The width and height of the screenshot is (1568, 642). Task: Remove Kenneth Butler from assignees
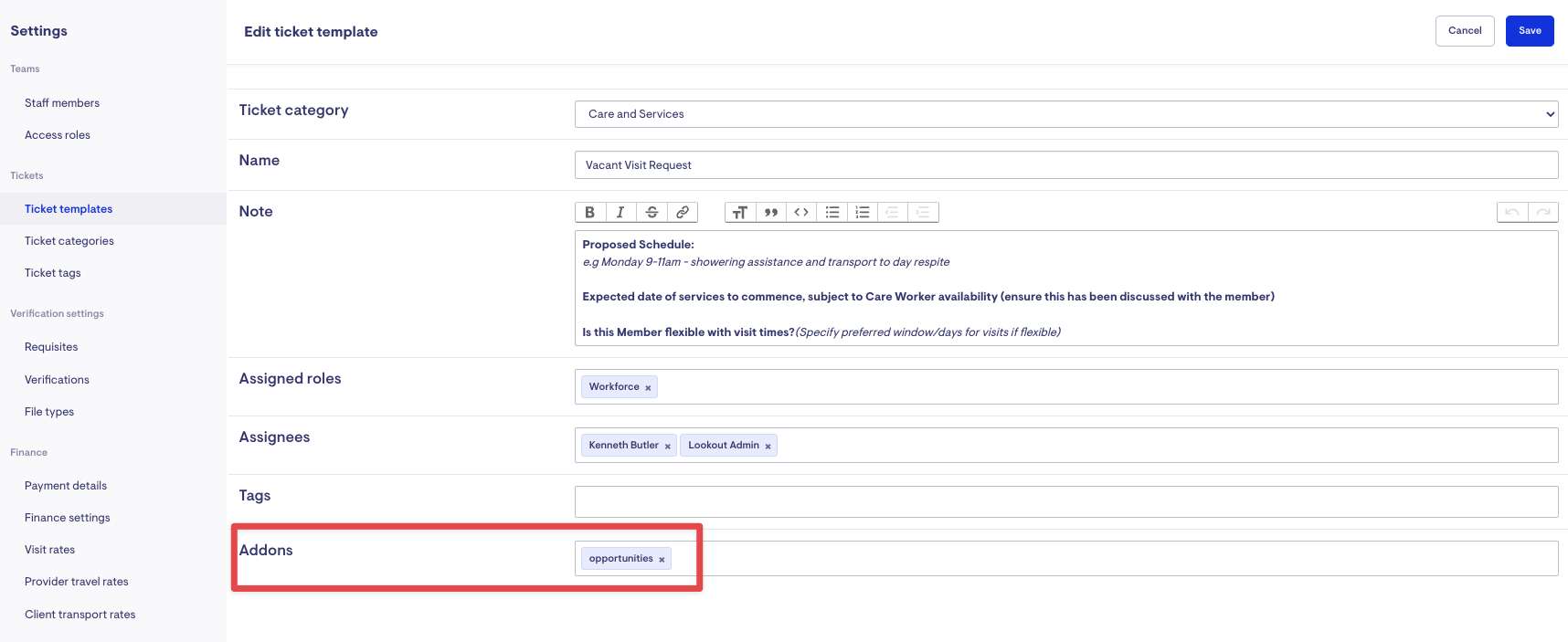[668, 447]
